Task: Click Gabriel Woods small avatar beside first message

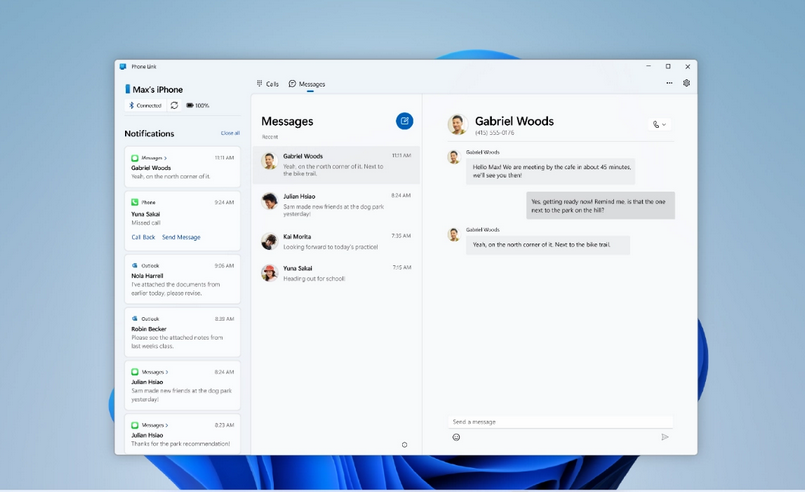Action: coord(453,157)
